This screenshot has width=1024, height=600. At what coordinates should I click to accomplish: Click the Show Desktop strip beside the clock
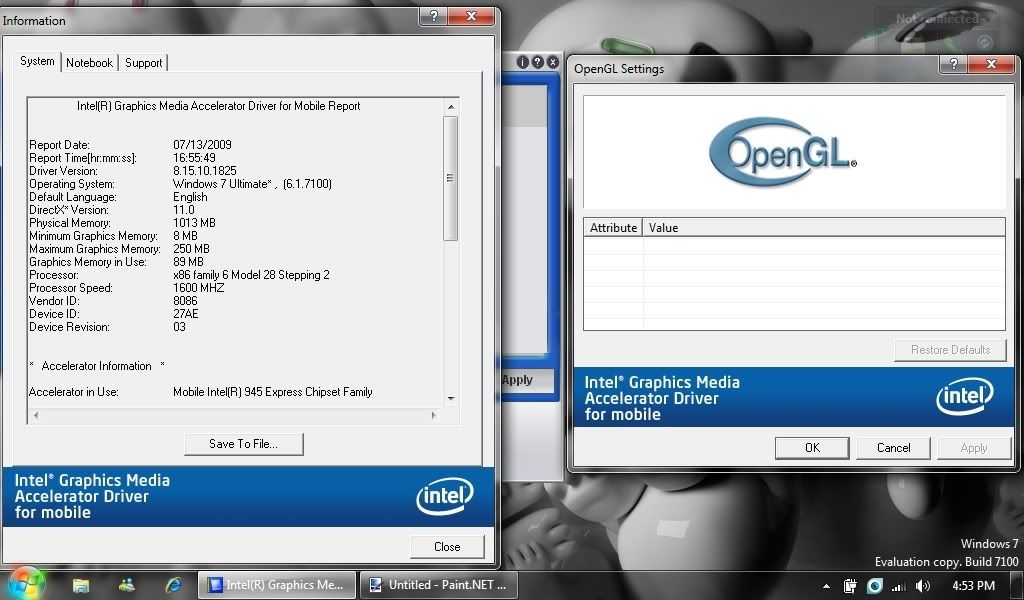coord(1017,586)
